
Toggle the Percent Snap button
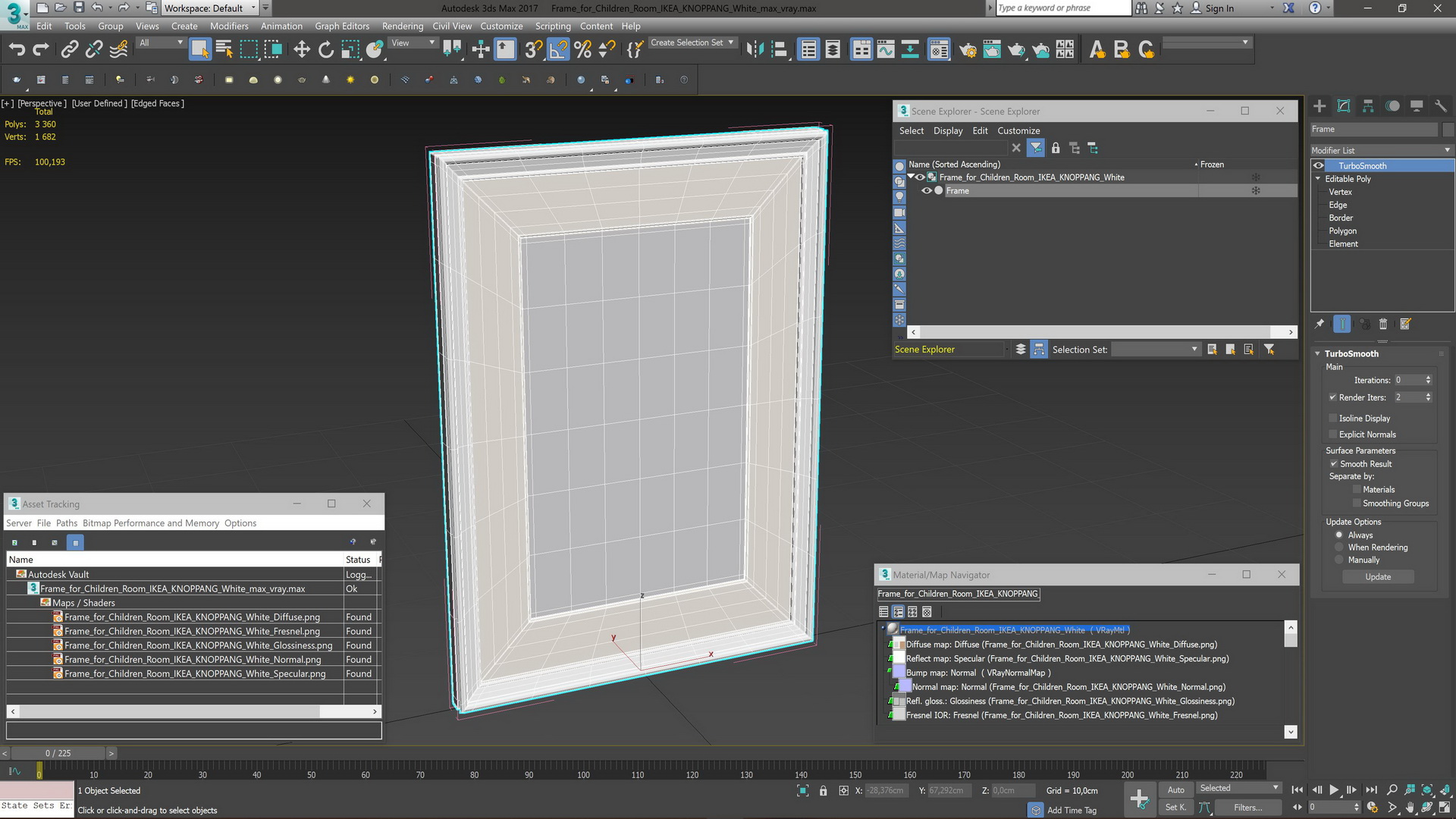click(x=582, y=50)
